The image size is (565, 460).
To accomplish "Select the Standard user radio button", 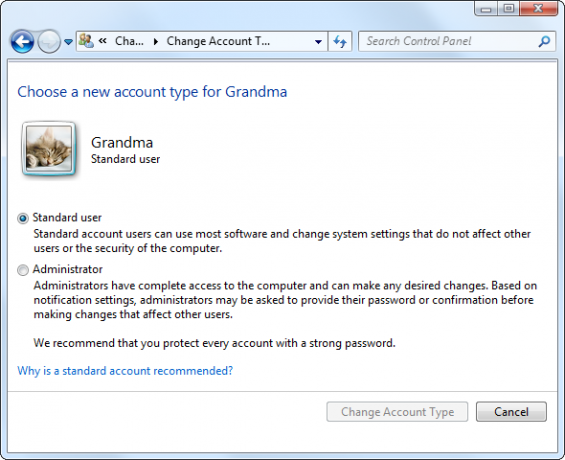I will pos(23,218).
